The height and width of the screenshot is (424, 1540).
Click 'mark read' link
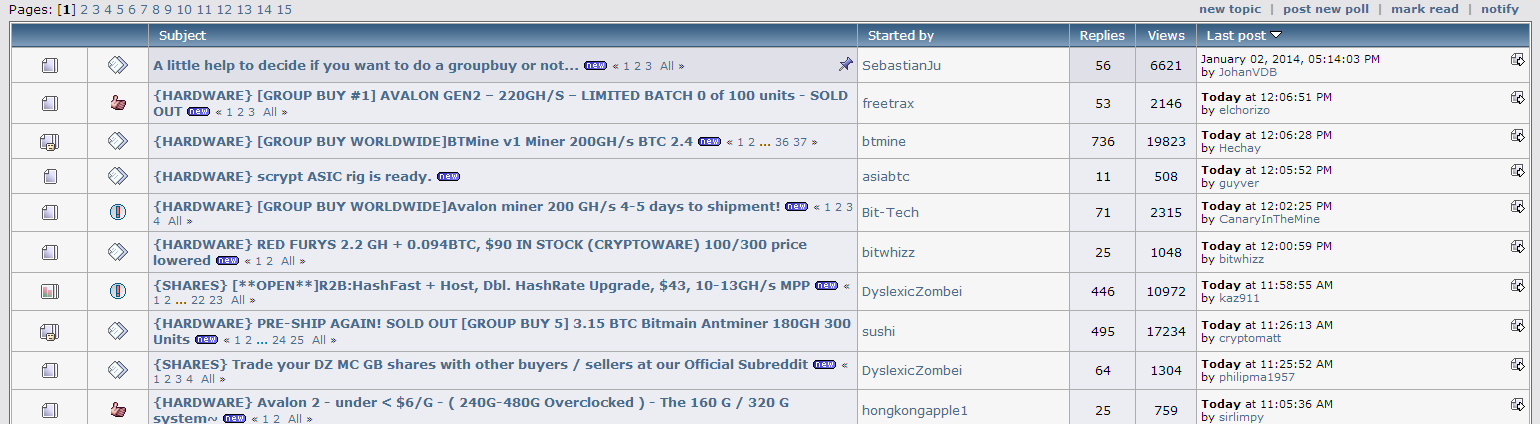pyautogui.click(x=1424, y=9)
